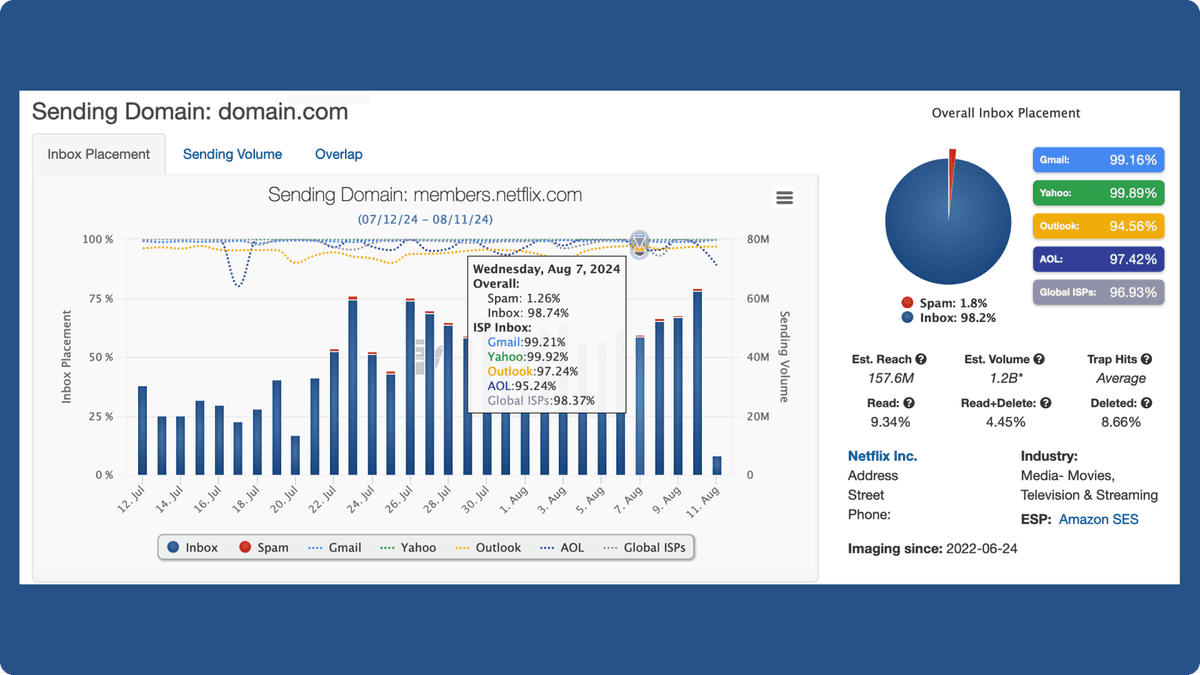
Task: Click help icon beside Read+Delete:
Action: [x=1045, y=403]
